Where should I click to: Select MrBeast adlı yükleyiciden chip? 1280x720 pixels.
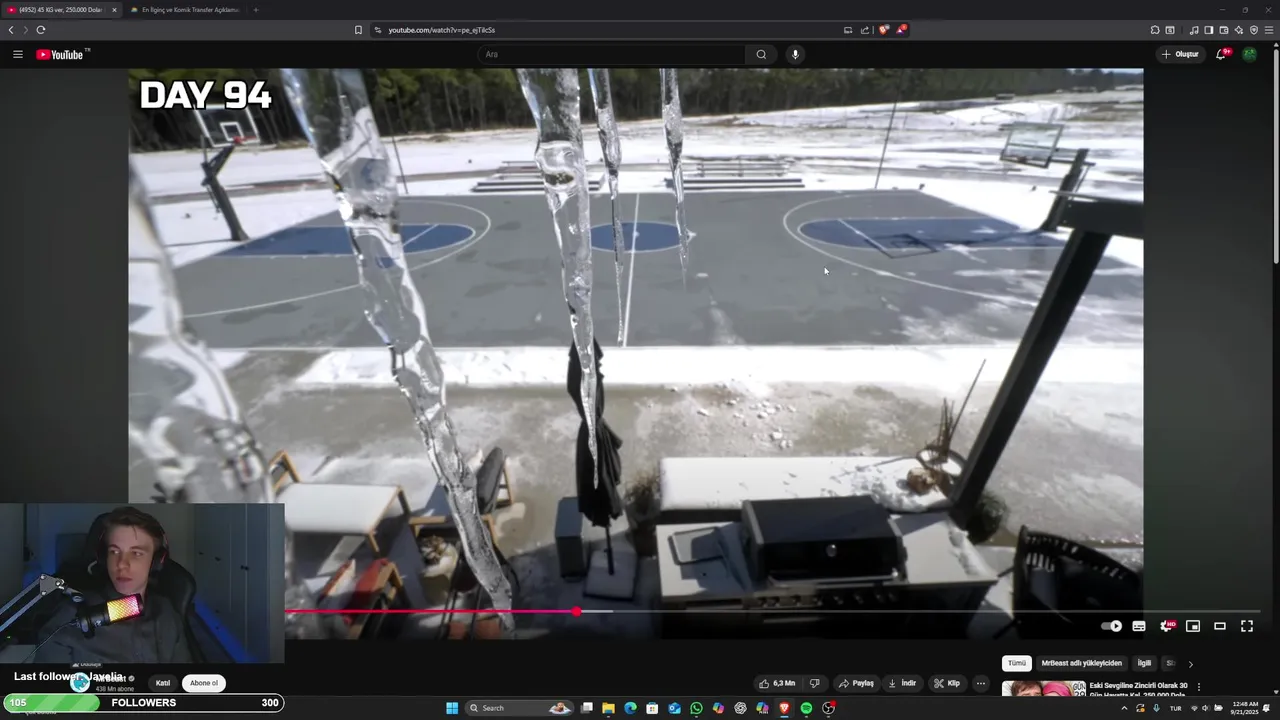click(x=1082, y=663)
